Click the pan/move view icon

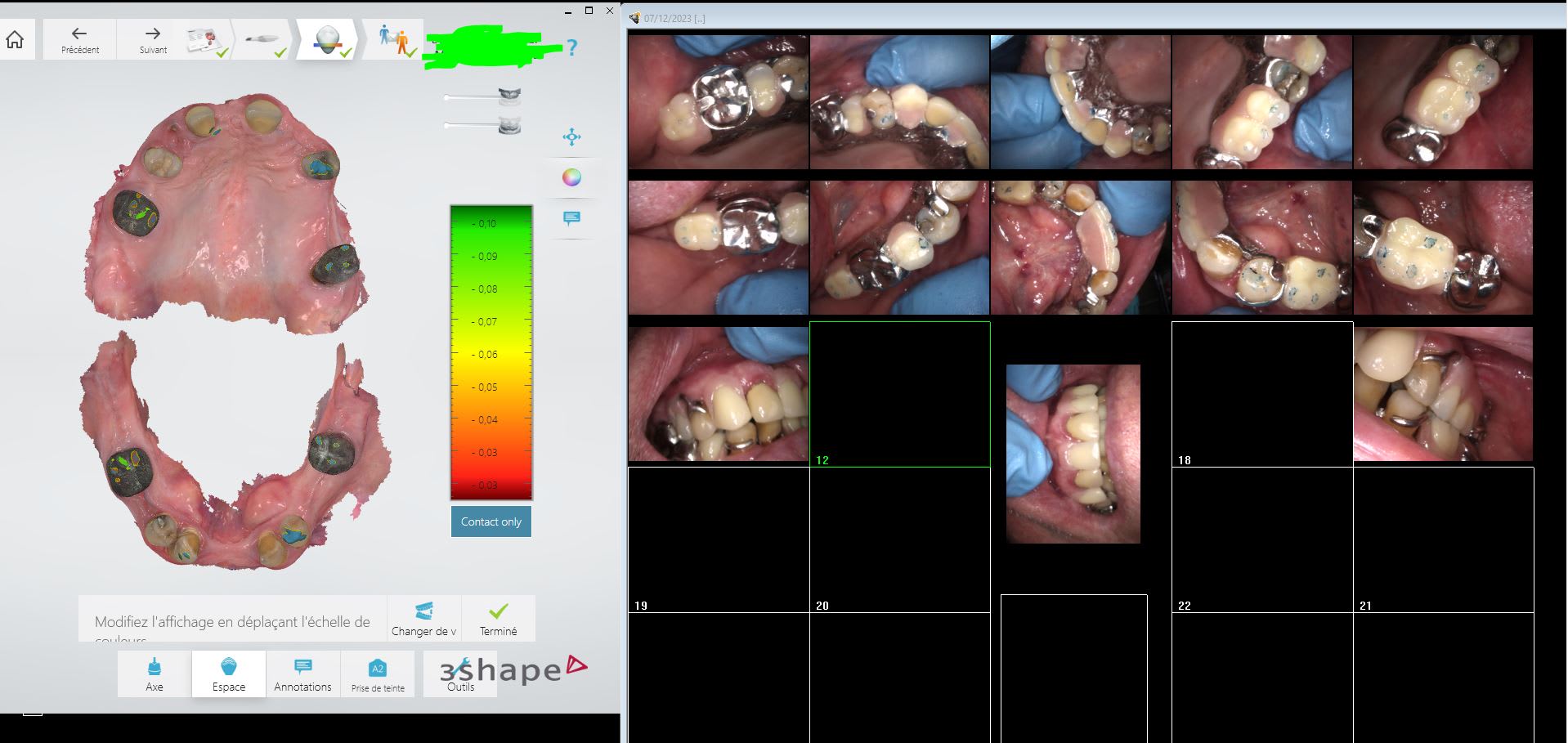coord(571,137)
